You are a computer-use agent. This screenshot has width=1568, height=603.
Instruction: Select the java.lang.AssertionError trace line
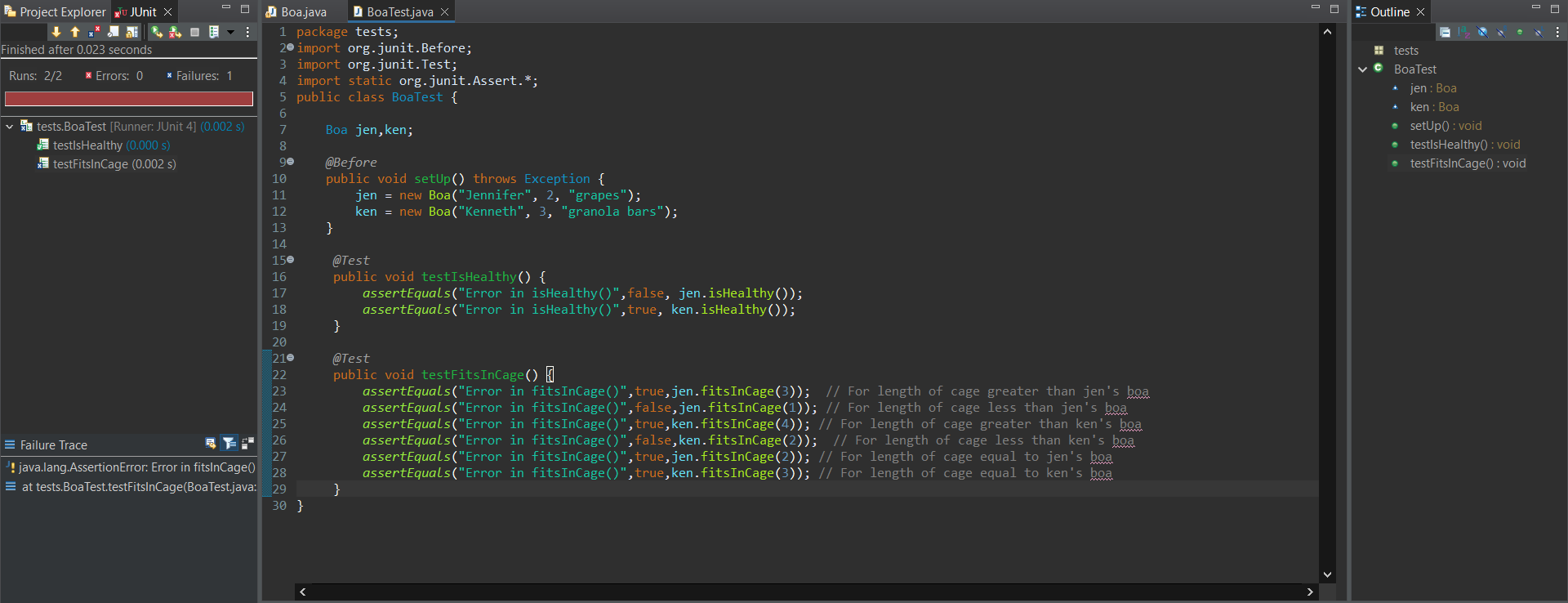[x=131, y=467]
